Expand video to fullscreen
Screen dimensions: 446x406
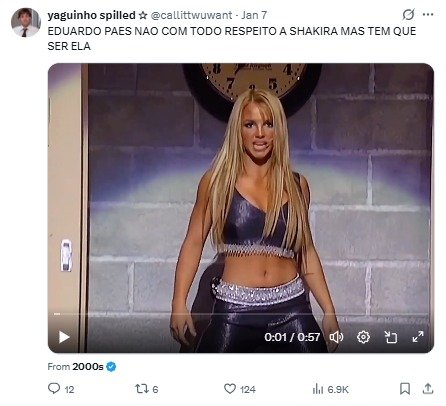[418, 337]
